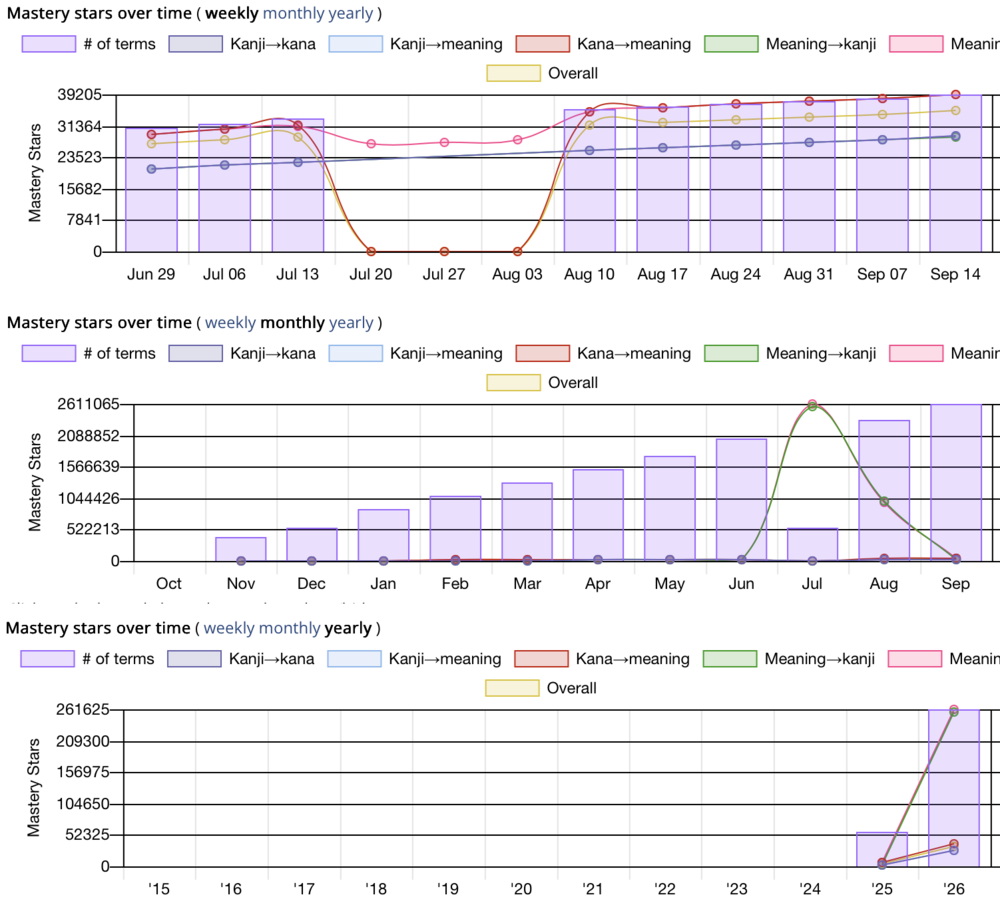Click the '2611065' y-axis value
Viewport: 1000px width, 905px height.
pos(89,404)
